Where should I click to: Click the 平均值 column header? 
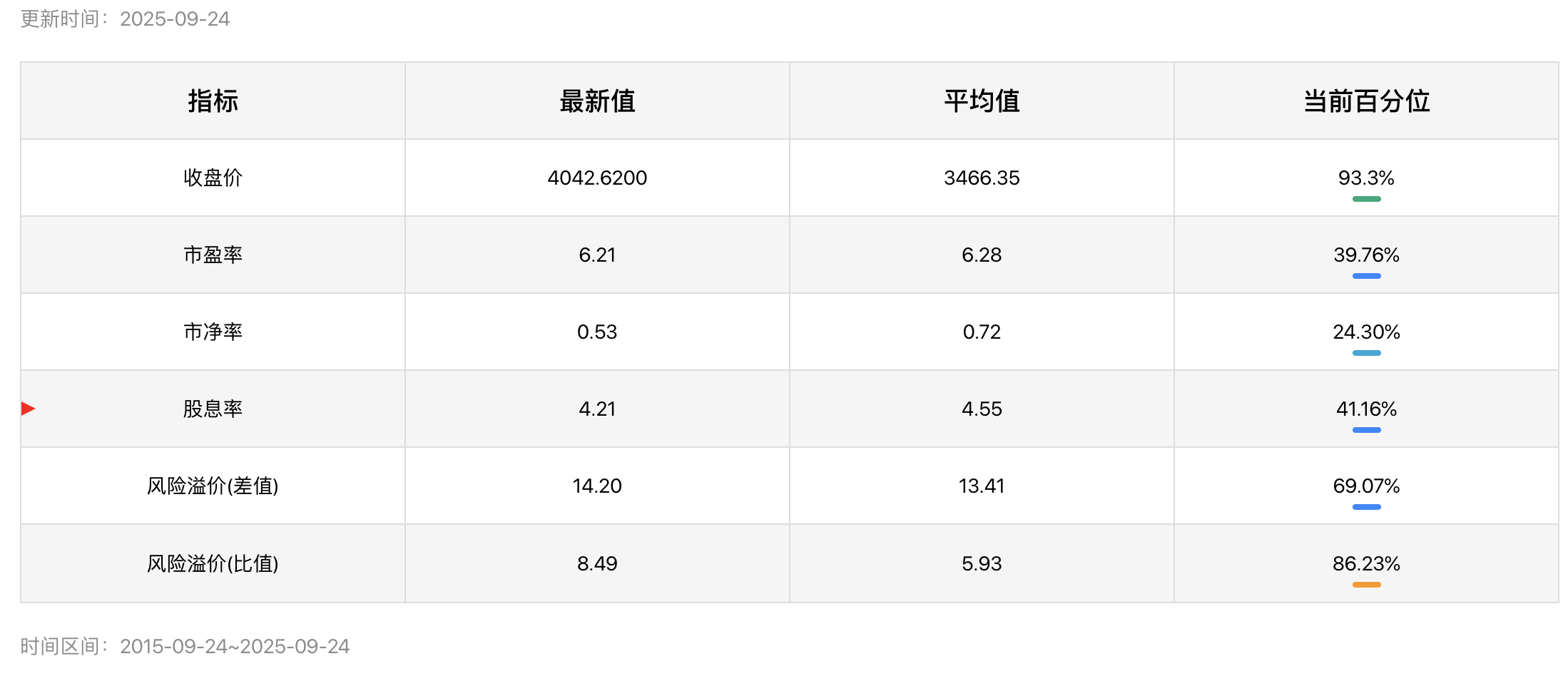(982, 101)
